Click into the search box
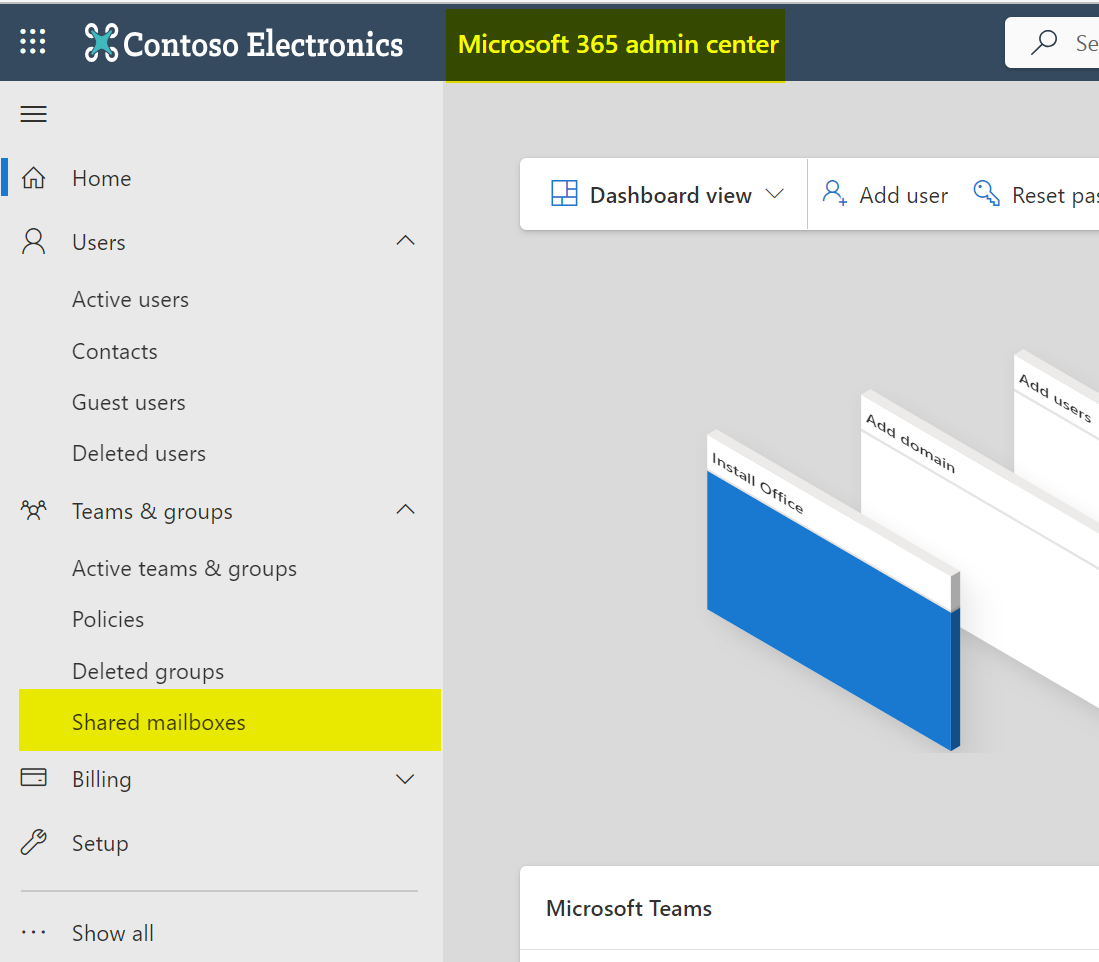The width and height of the screenshot is (1099, 962). [1052, 43]
